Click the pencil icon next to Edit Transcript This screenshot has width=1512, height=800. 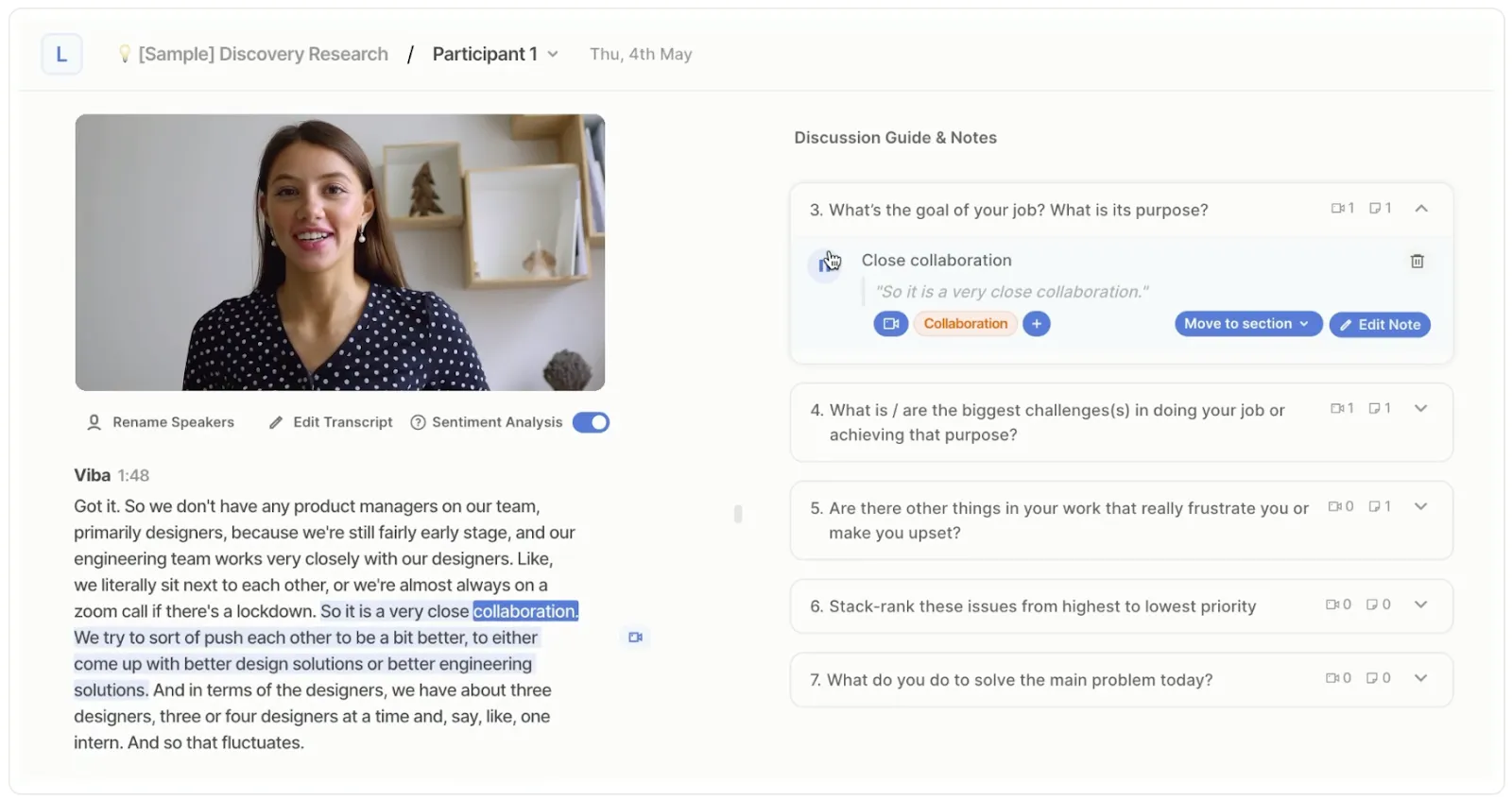275,423
